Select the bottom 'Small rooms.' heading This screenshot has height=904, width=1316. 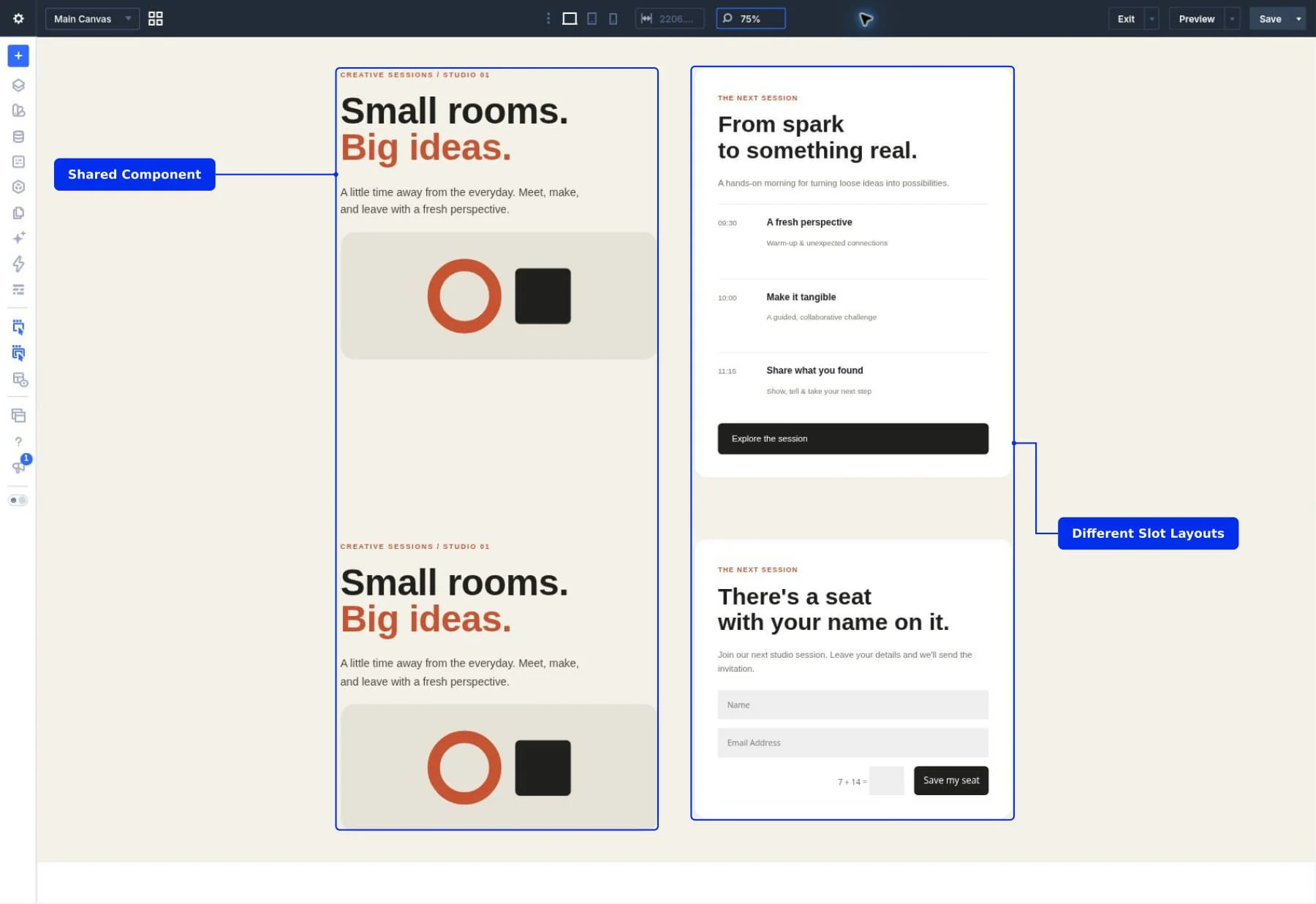[x=454, y=582]
